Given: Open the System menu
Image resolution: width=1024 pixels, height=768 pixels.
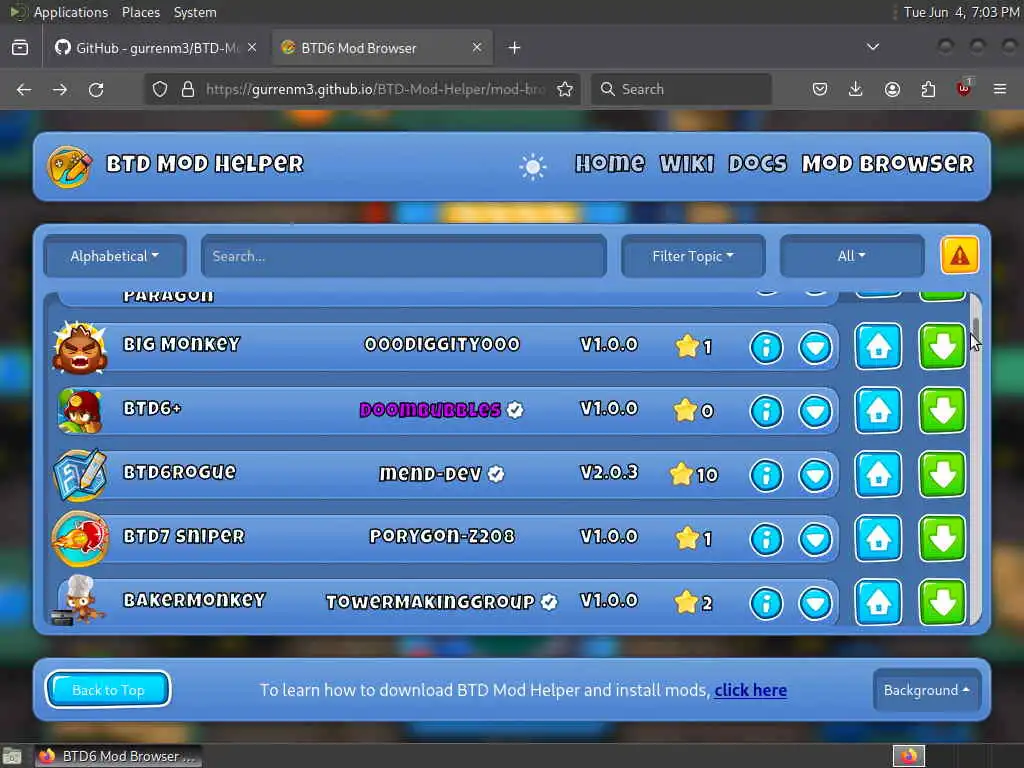Looking at the screenshot, I should click(x=195, y=12).
